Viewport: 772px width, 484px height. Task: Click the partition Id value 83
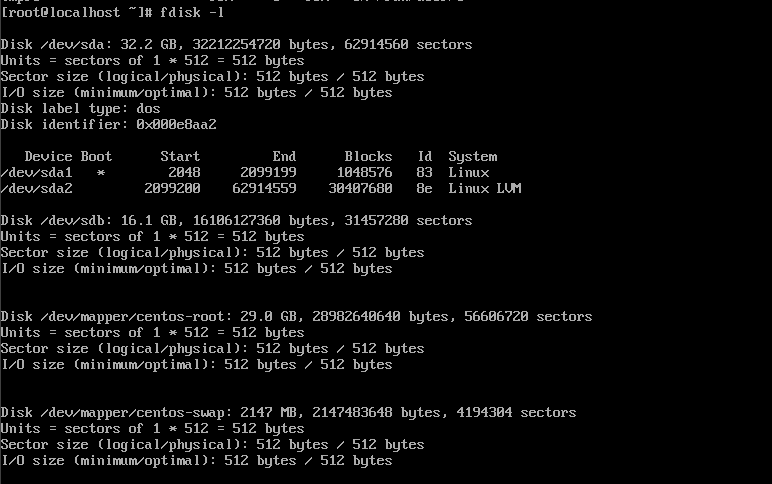(424, 172)
